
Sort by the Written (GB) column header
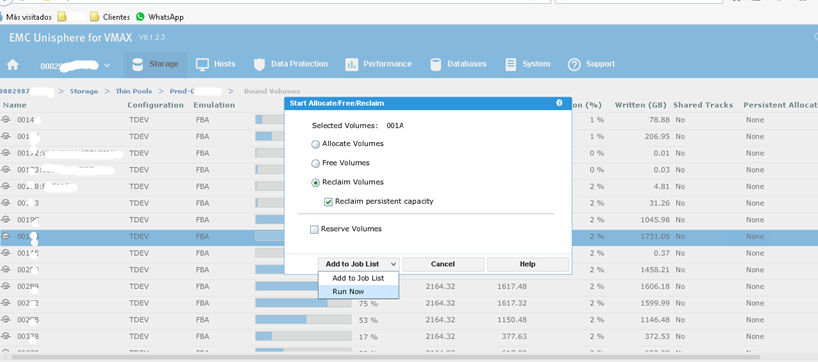642,105
